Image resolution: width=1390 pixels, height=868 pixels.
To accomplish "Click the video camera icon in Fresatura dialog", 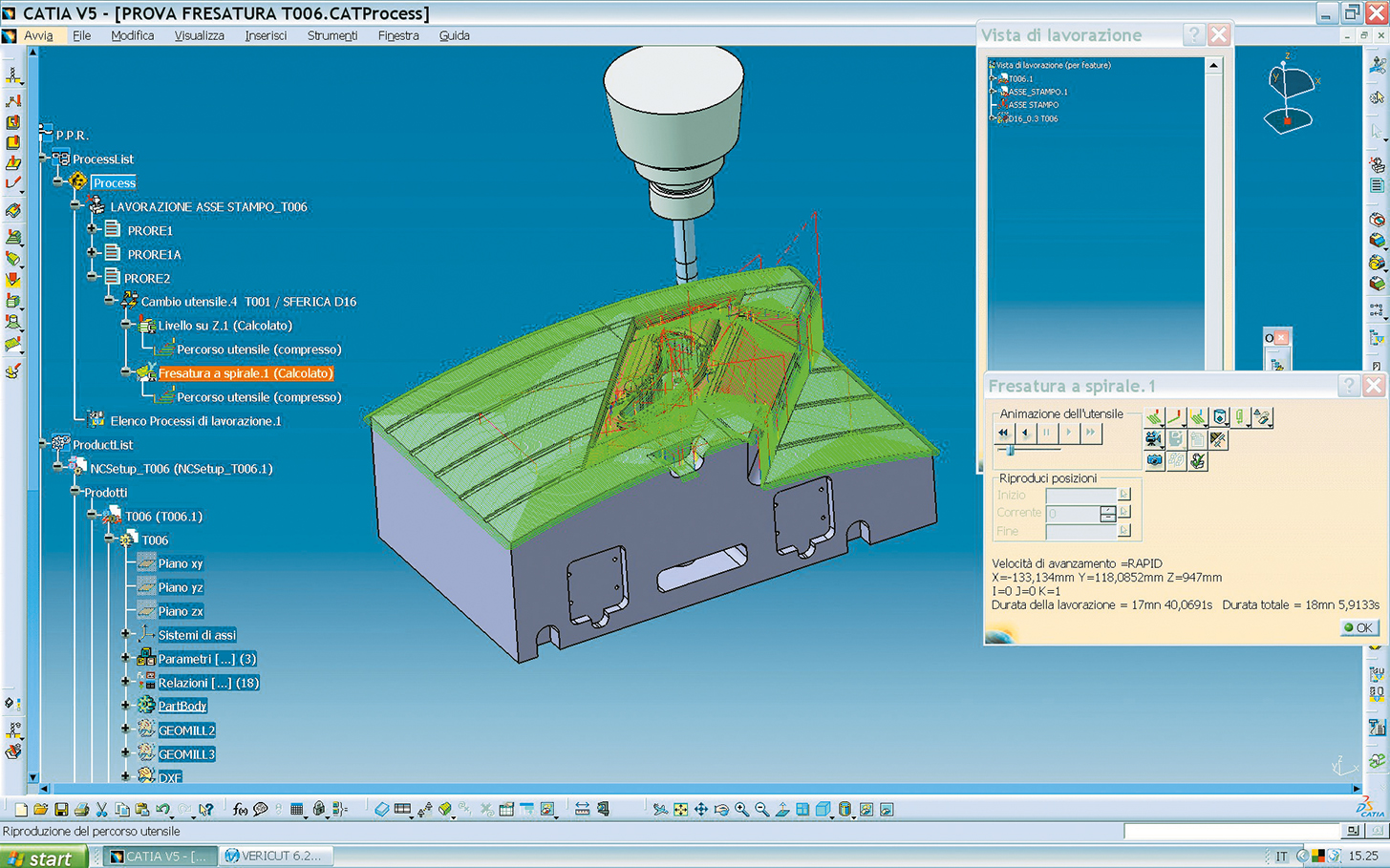I will tap(1154, 439).
